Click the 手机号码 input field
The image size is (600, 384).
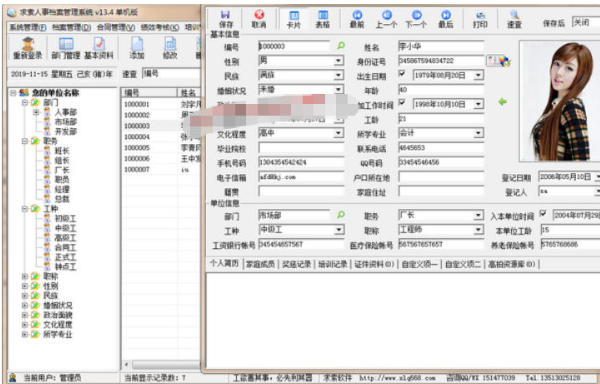click(301, 163)
